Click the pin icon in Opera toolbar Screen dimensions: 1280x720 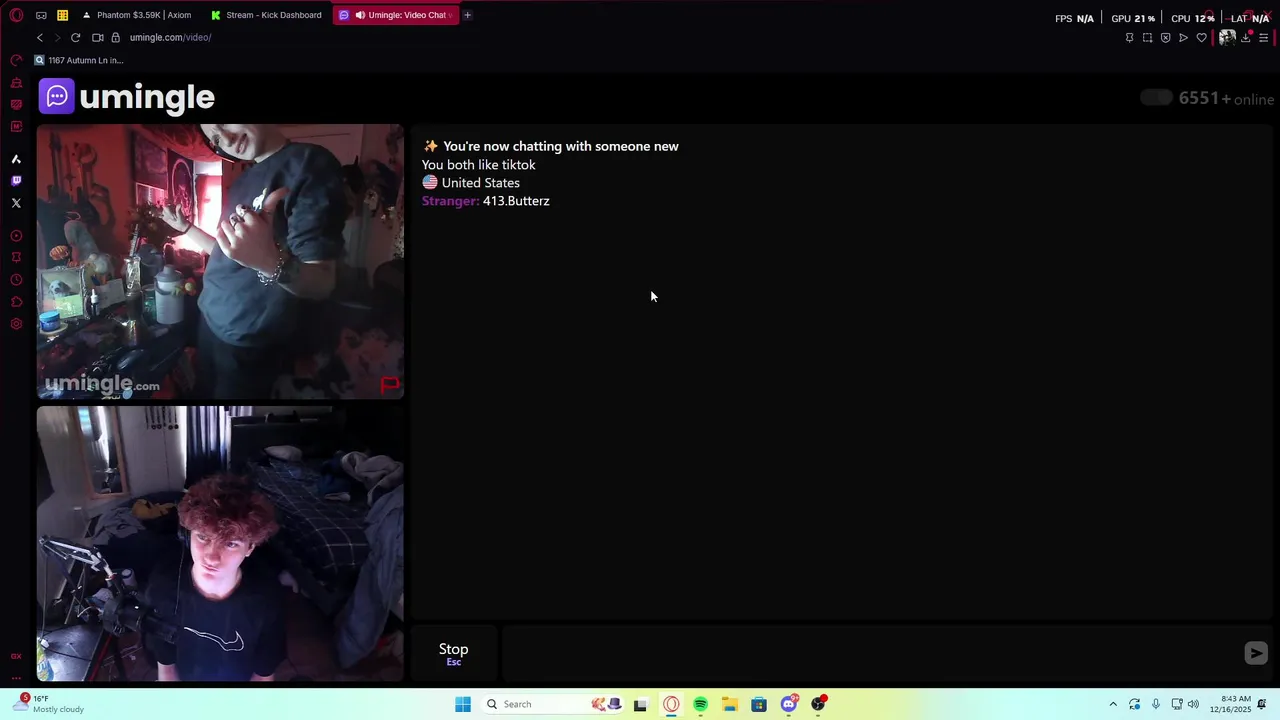[x=1129, y=38]
